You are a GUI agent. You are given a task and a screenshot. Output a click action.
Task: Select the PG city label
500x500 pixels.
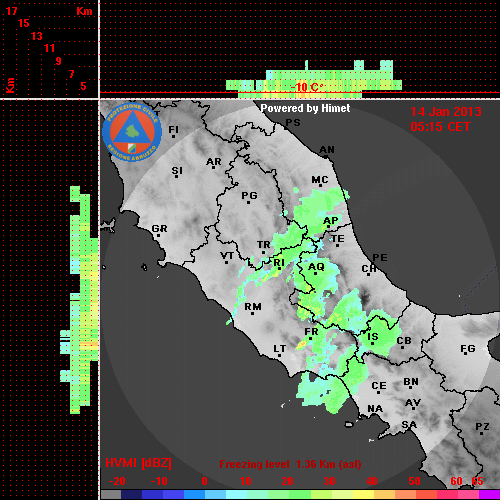(249, 195)
